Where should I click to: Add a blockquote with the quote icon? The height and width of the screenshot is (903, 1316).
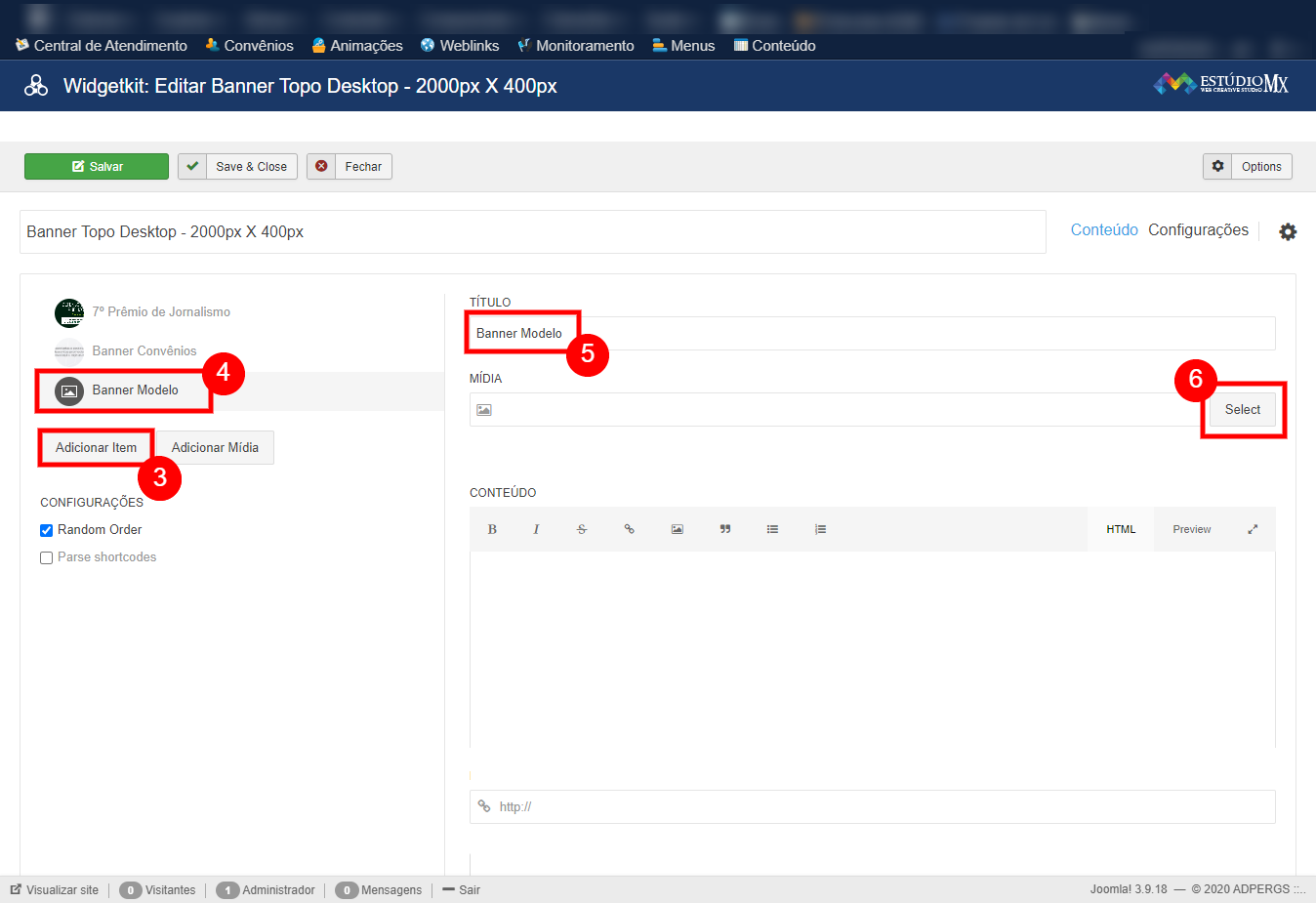point(725,529)
